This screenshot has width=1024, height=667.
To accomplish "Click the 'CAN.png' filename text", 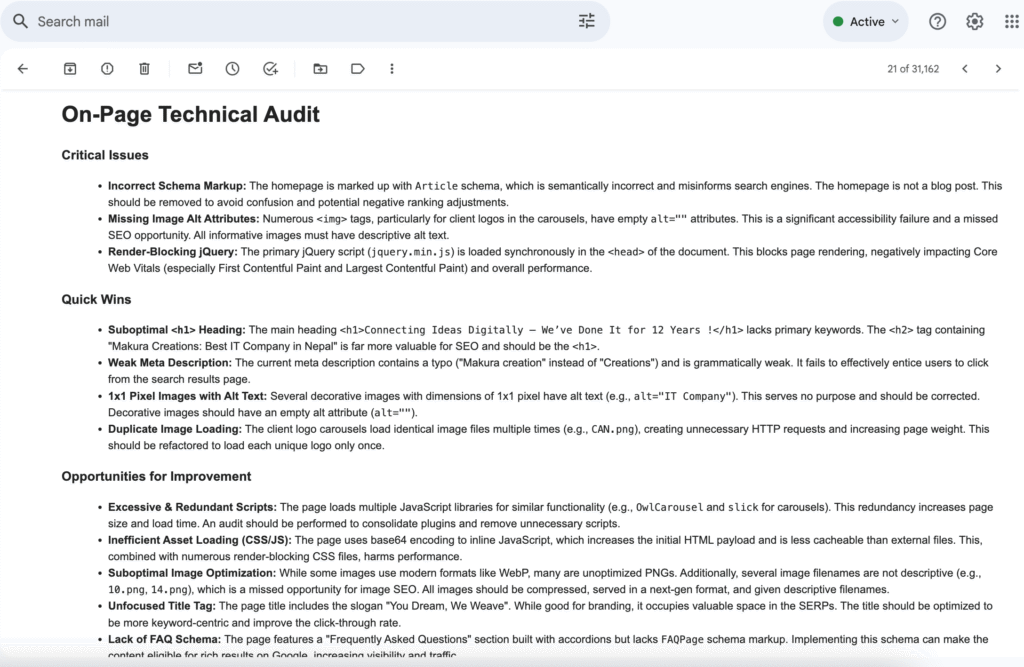I will pos(613,429).
